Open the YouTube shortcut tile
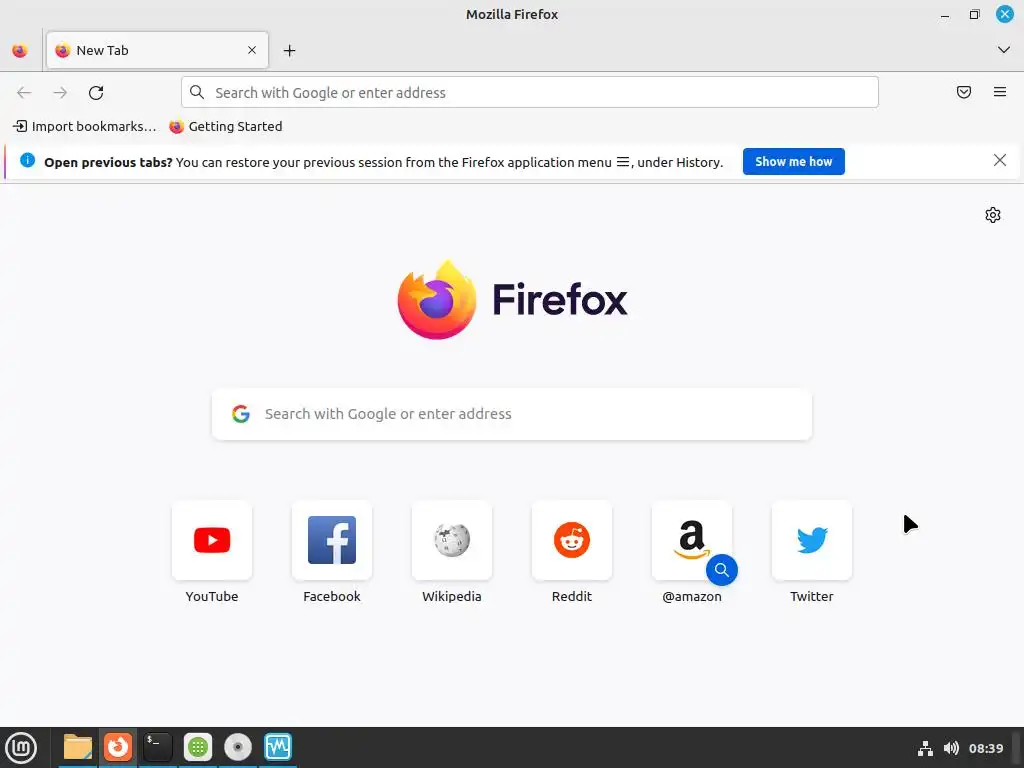The image size is (1024, 768). 212,540
